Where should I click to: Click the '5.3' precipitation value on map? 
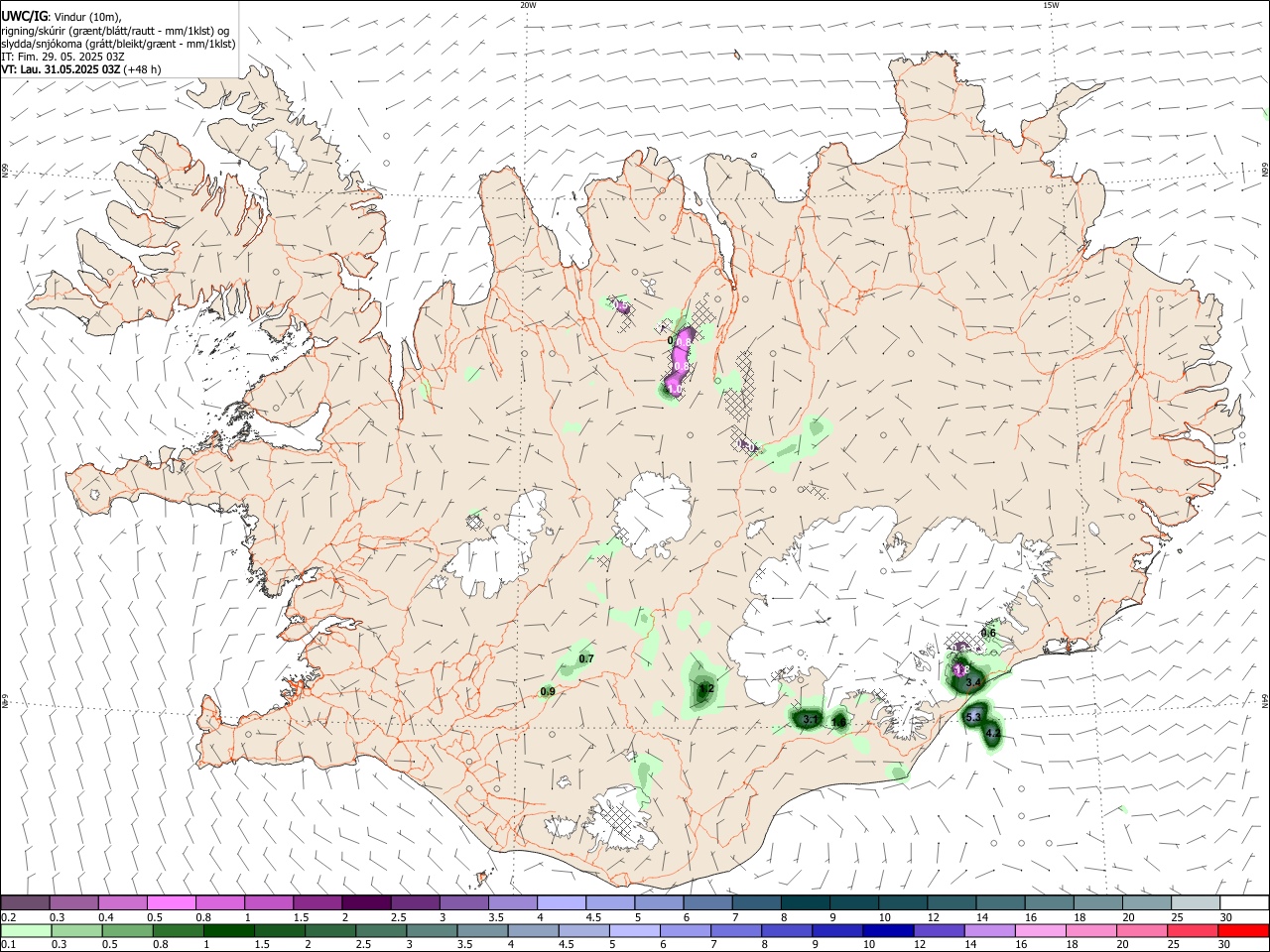coord(973,717)
